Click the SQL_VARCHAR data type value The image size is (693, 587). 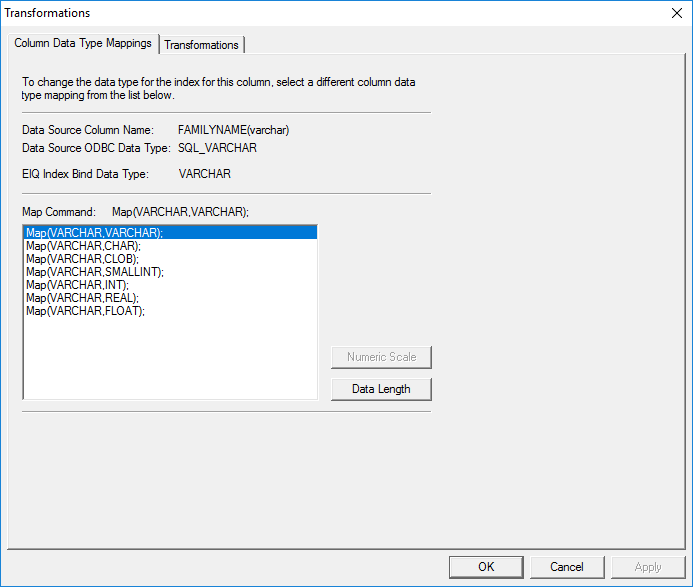click(217, 148)
